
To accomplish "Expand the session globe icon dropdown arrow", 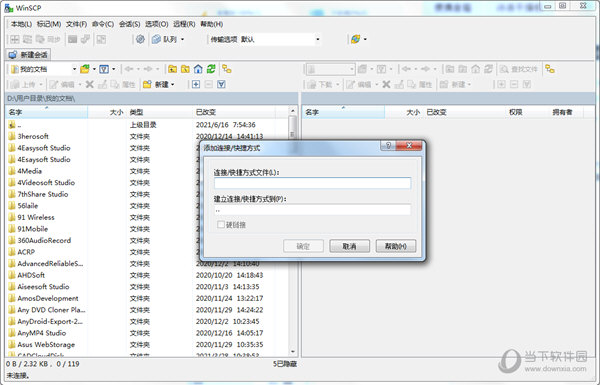I will click(365, 39).
